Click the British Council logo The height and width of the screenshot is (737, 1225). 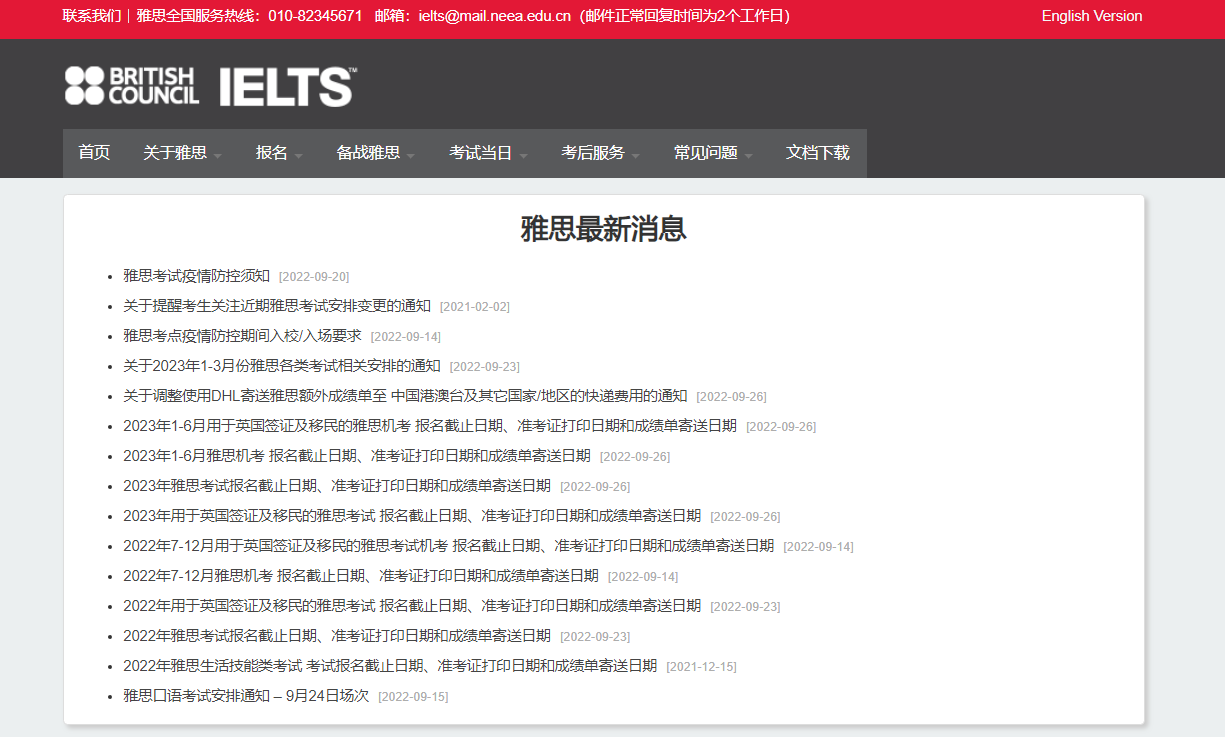132,86
